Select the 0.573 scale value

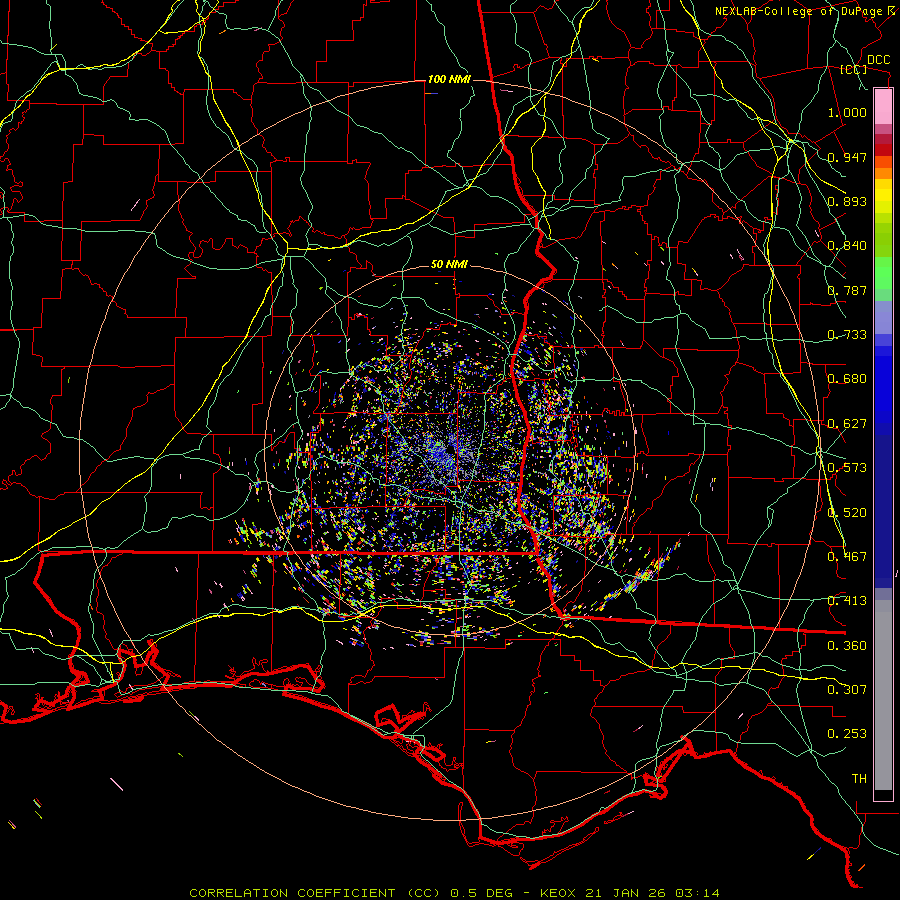click(847, 468)
